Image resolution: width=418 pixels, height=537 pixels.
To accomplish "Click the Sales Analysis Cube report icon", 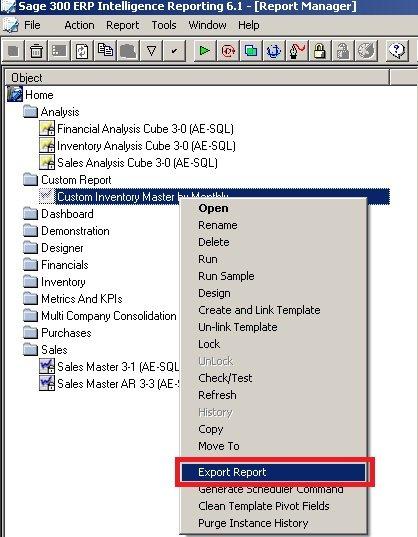I will tap(47, 163).
